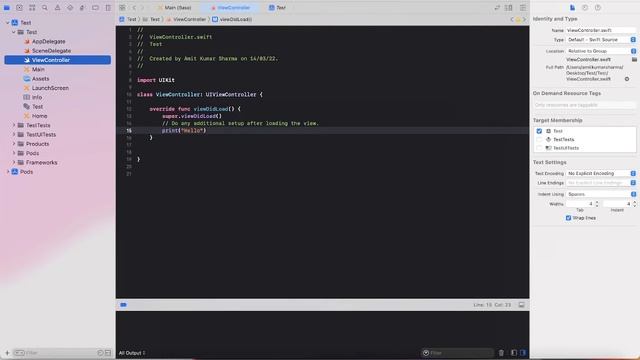Open the All Output console selector
This screenshot has width=640, height=360.
coord(132,353)
